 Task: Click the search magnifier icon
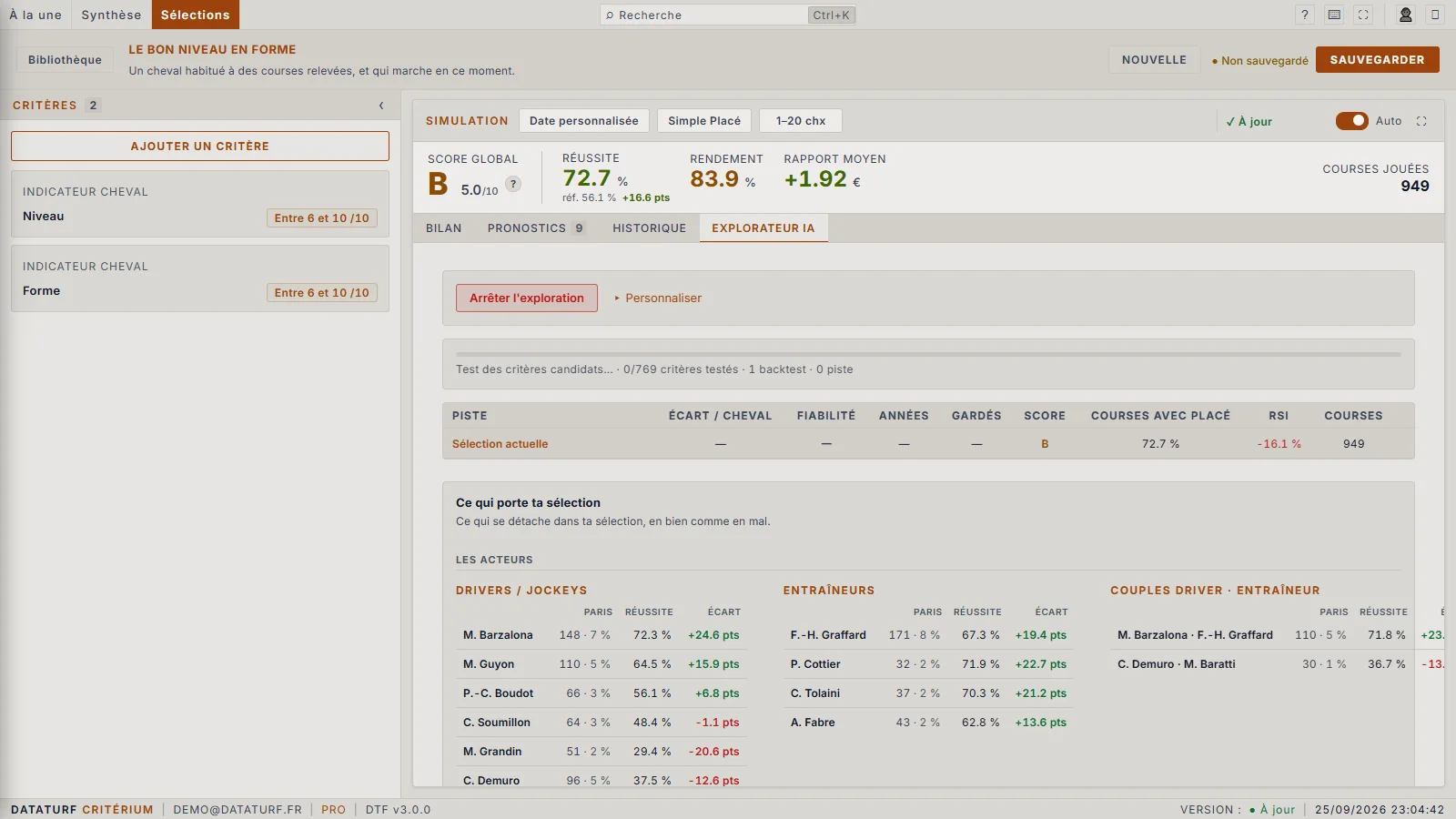(x=610, y=15)
